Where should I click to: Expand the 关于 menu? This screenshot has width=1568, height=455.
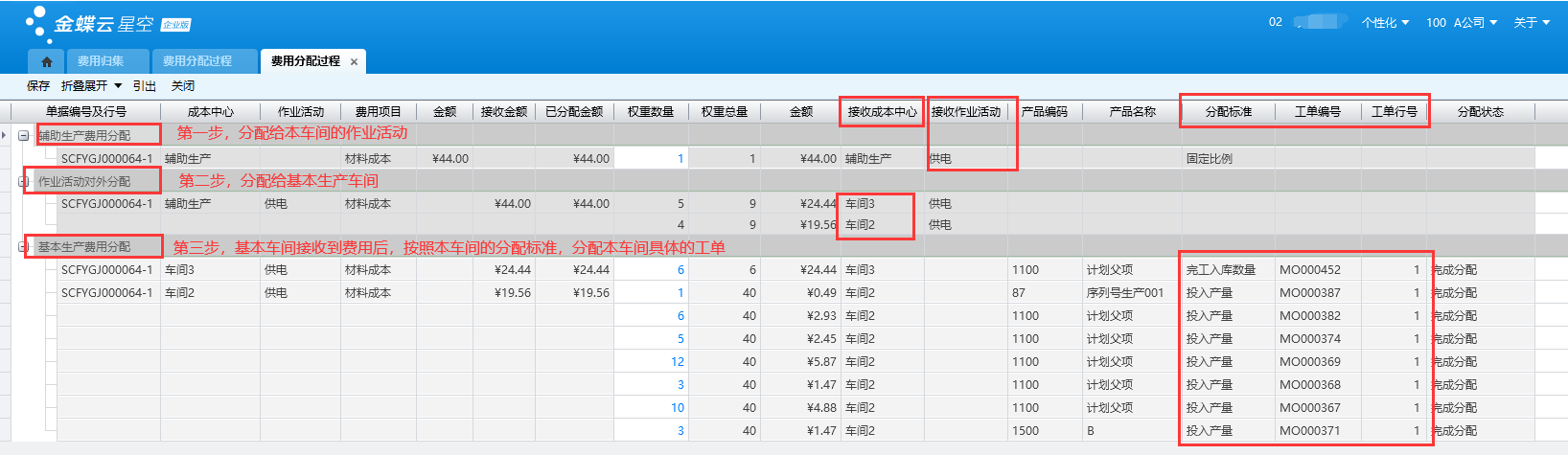pyautogui.click(x=1532, y=23)
